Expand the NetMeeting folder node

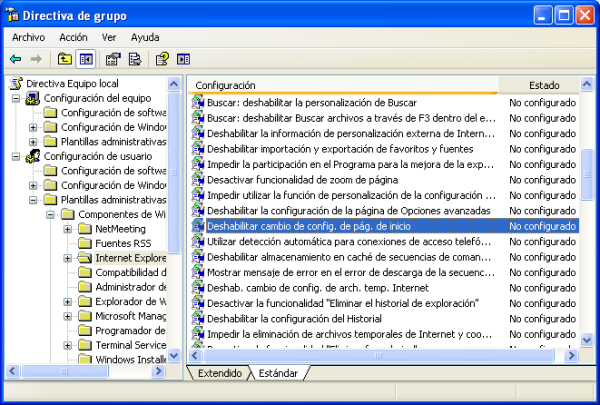tap(67, 229)
